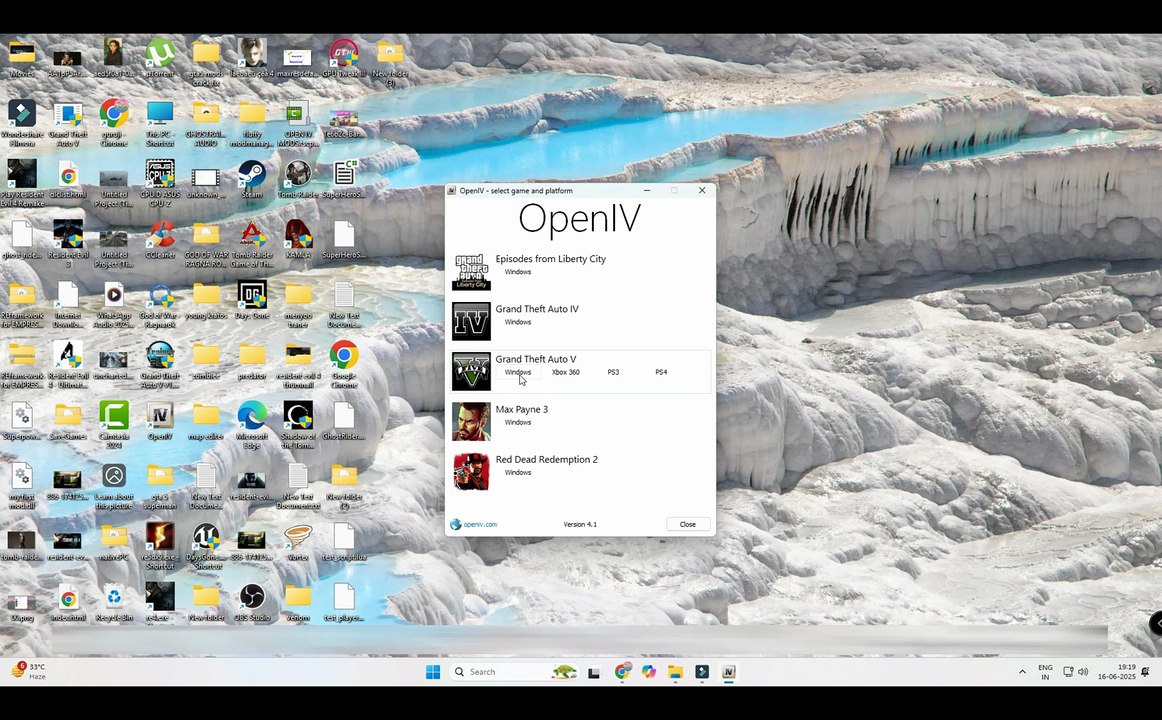
Task: Switch the ENG IN input language indicator
Action: pos(1045,672)
